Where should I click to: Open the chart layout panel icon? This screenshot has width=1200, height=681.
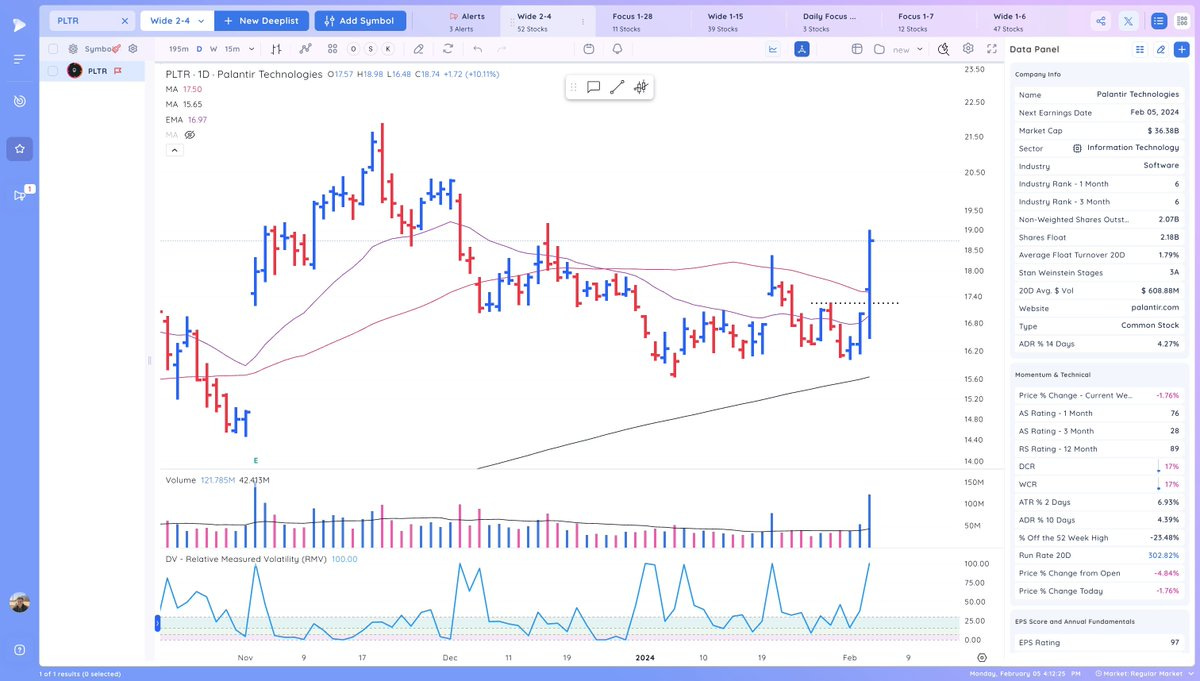pos(856,48)
